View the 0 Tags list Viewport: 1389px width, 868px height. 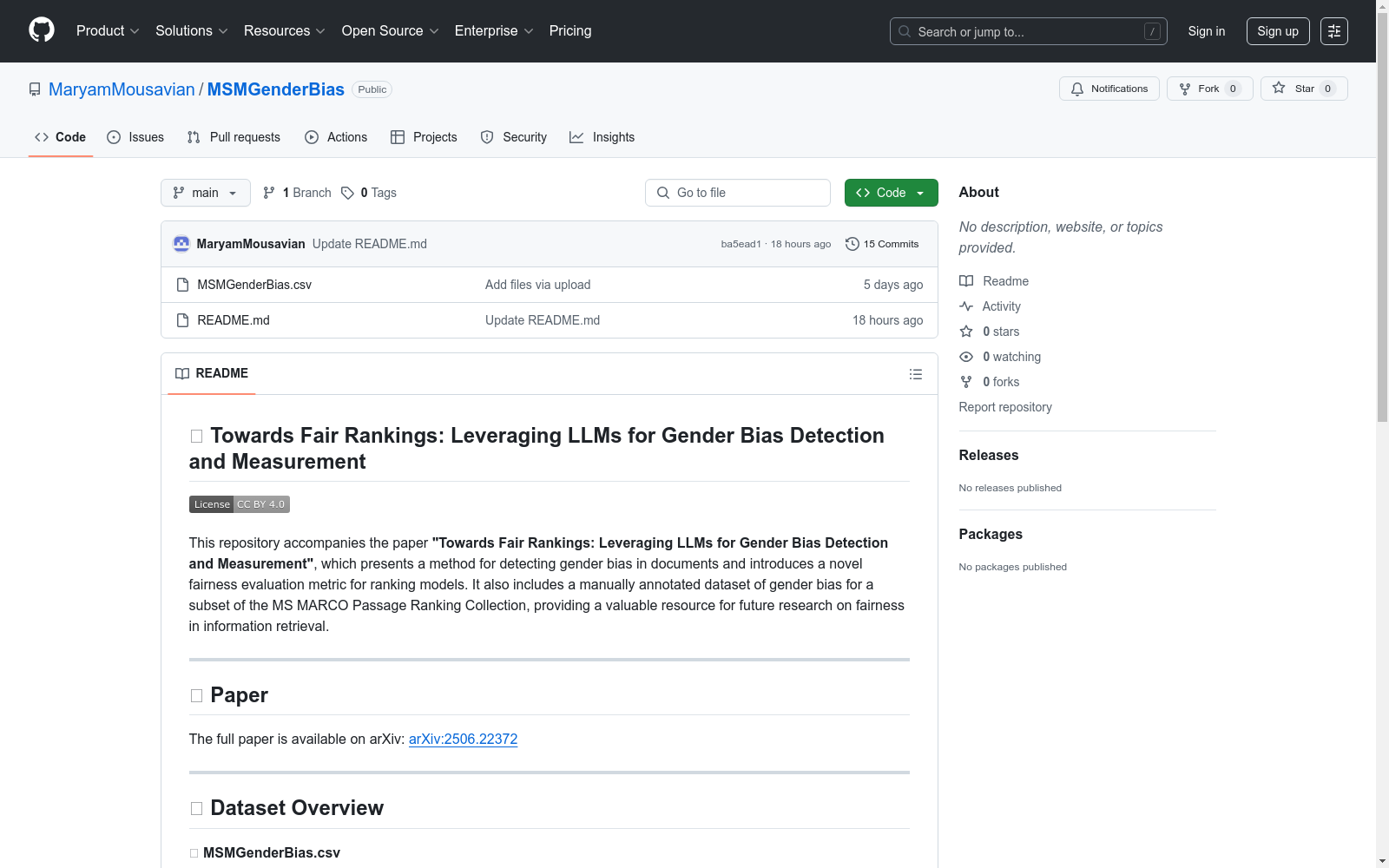369,193
